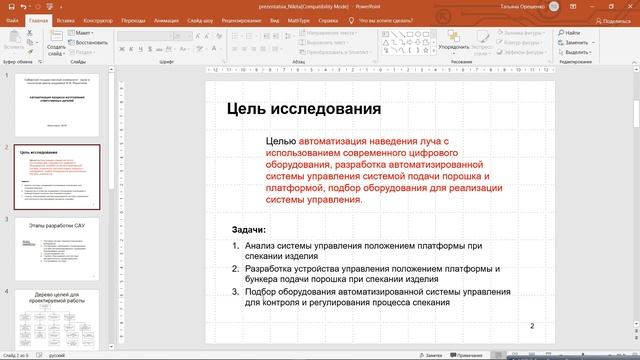The height and width of the screenshot is (360, 640).
Task: Open the font name combo box
Action: point(145,36)
